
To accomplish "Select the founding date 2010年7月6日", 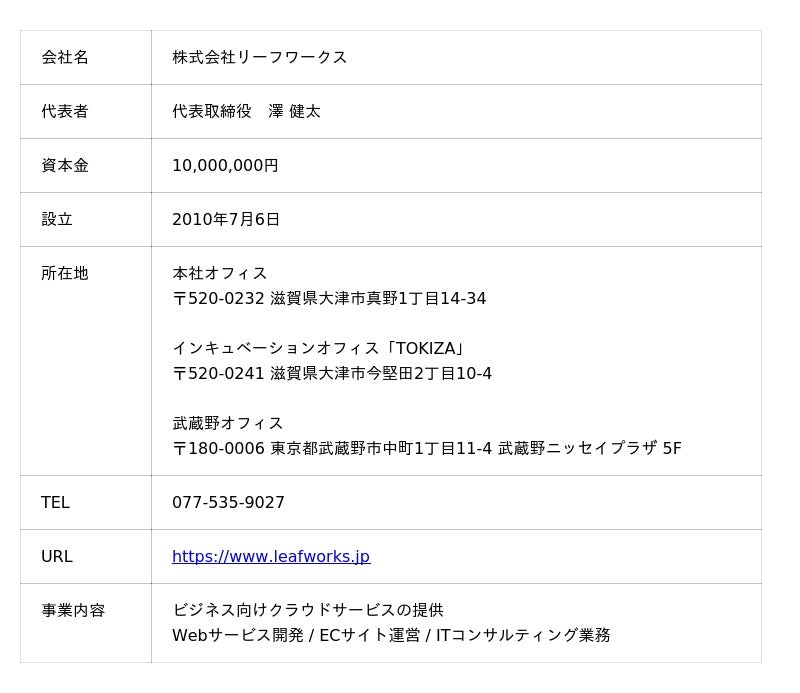I will point(226,220).
